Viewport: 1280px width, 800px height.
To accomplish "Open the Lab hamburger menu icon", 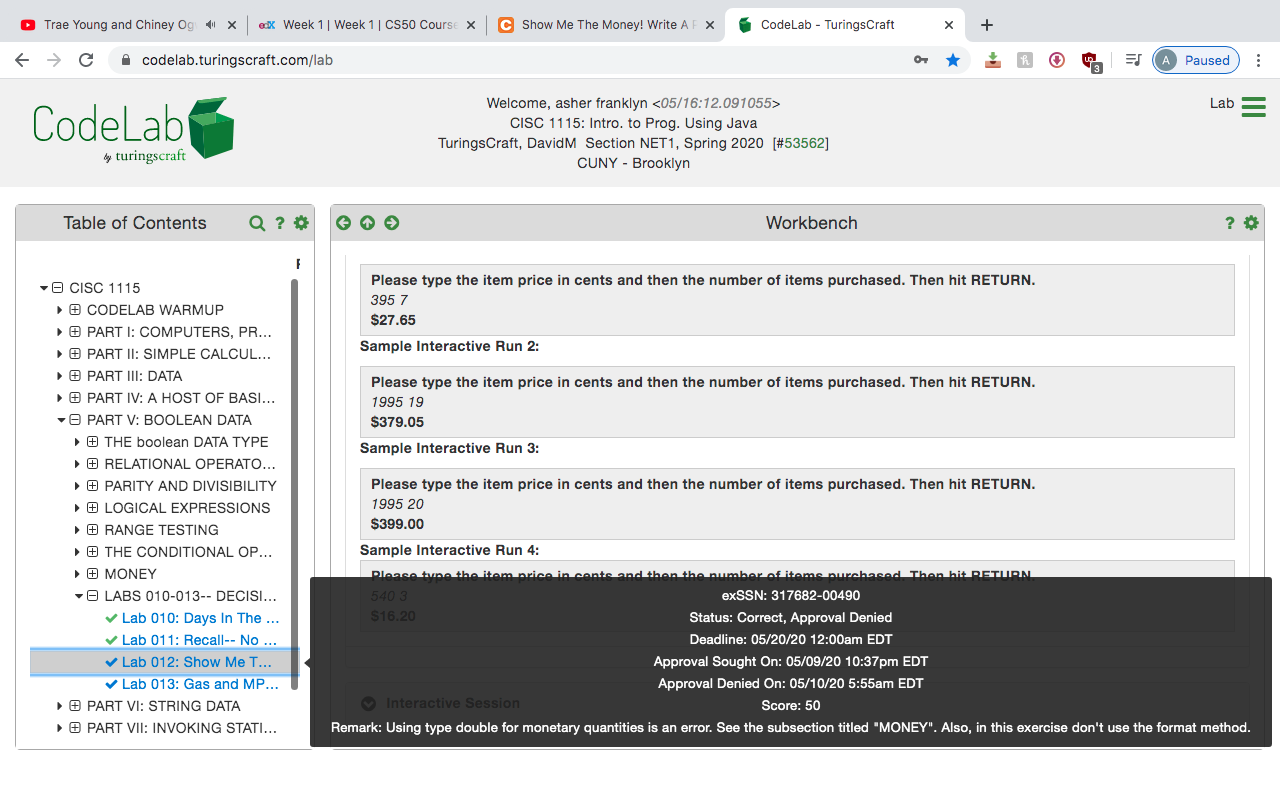I will 1253,107.
